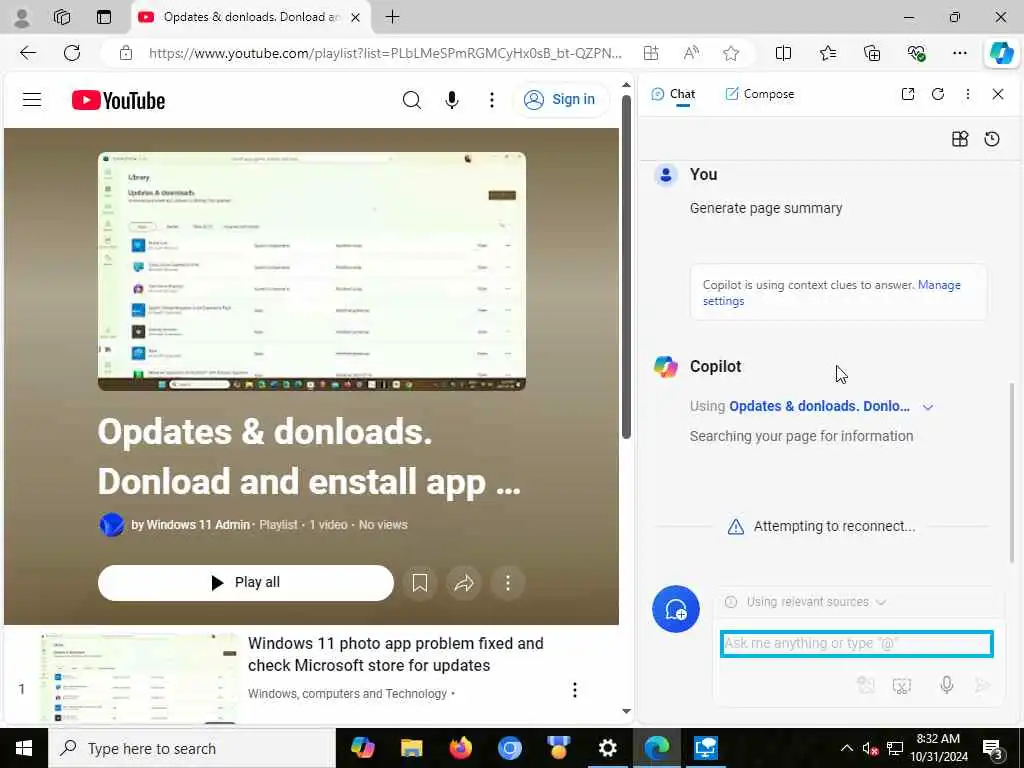Screen dimensions: 1024x768
Task: Save playlist with bookmark icon
Action: click(x=420, y=583)
